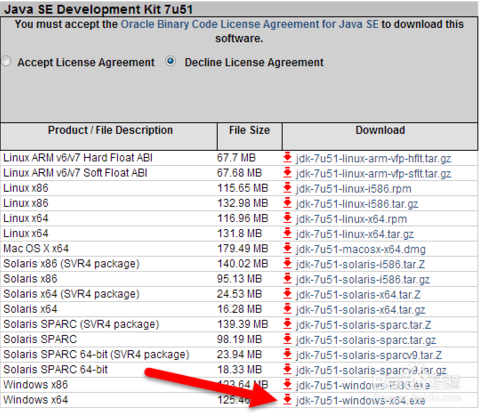
Task: Click download icon for linux-i586.tar.gz
Action: [287, 203]
